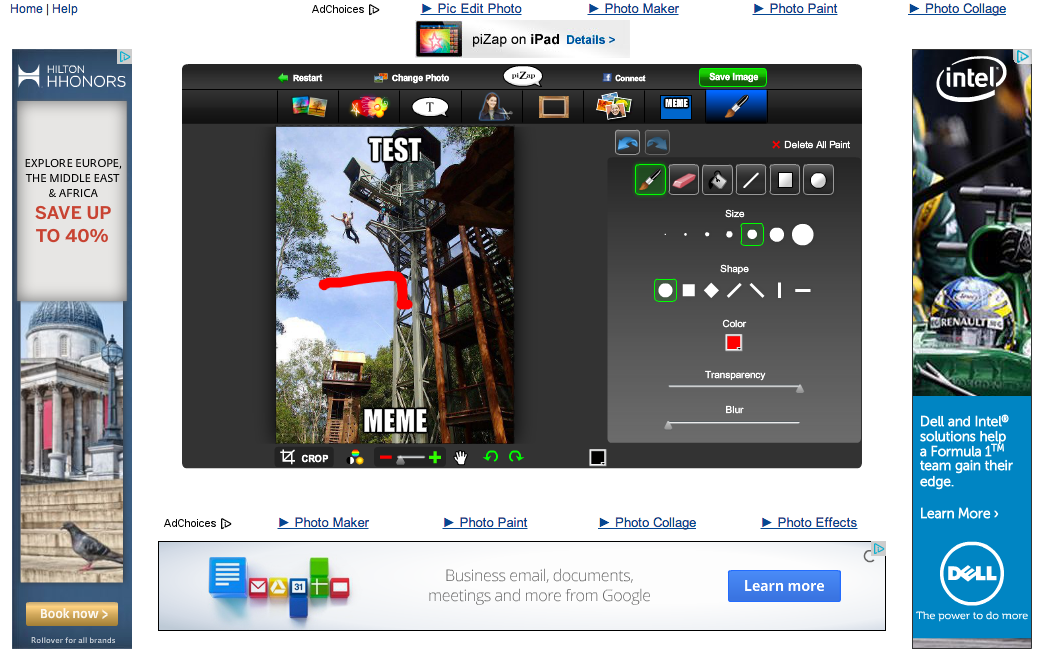Click the pan Hand tool
This screenshot has width=1043, height=668.
click(x=461, y=457)
